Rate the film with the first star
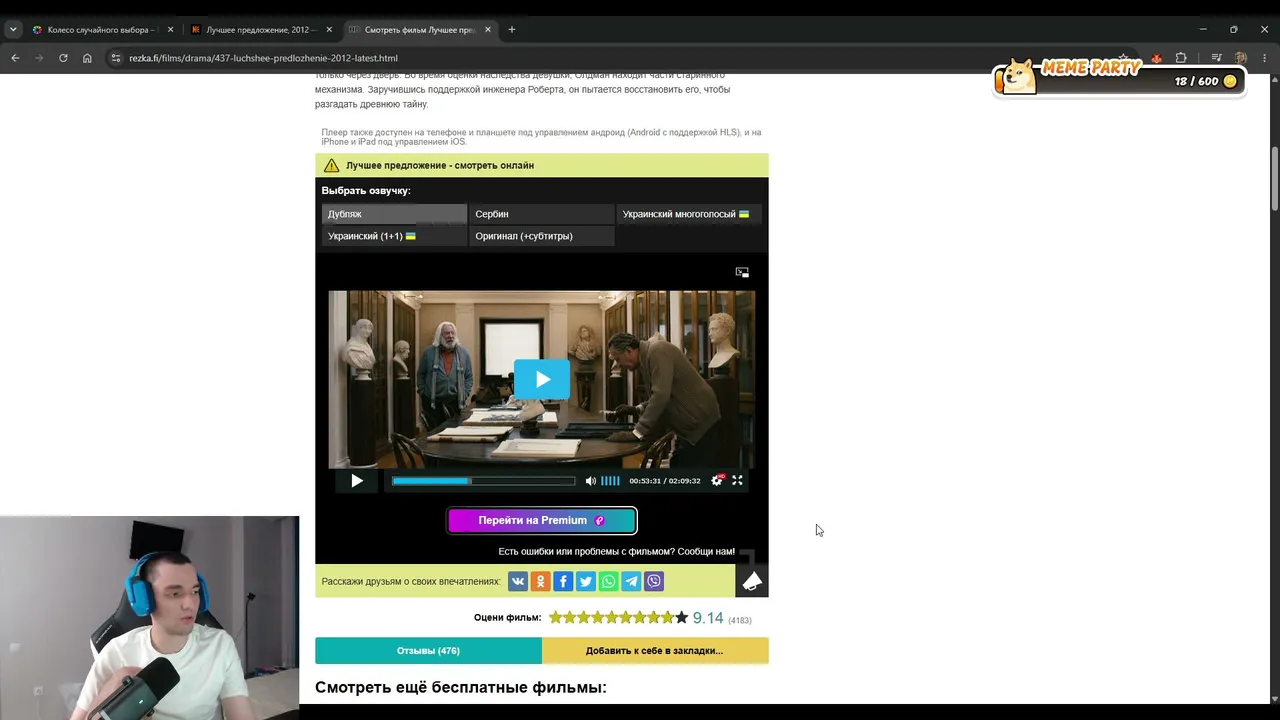 coord(555,618)
